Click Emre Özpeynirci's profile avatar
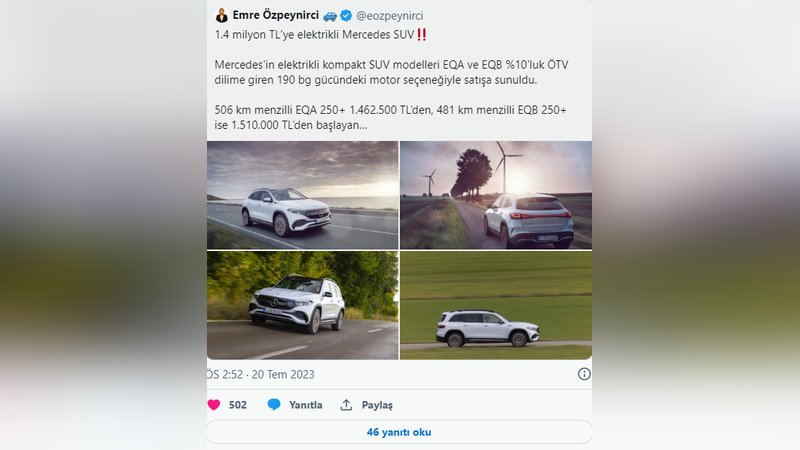This screenshot has height=450, width=800. click(x=221, y=15)
